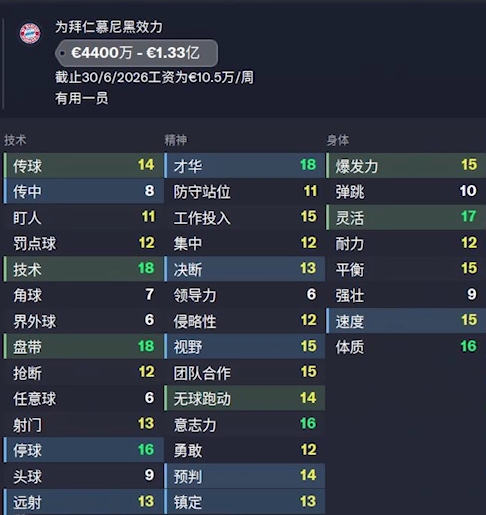Click the 精神 mental column header

pos(176,140)
